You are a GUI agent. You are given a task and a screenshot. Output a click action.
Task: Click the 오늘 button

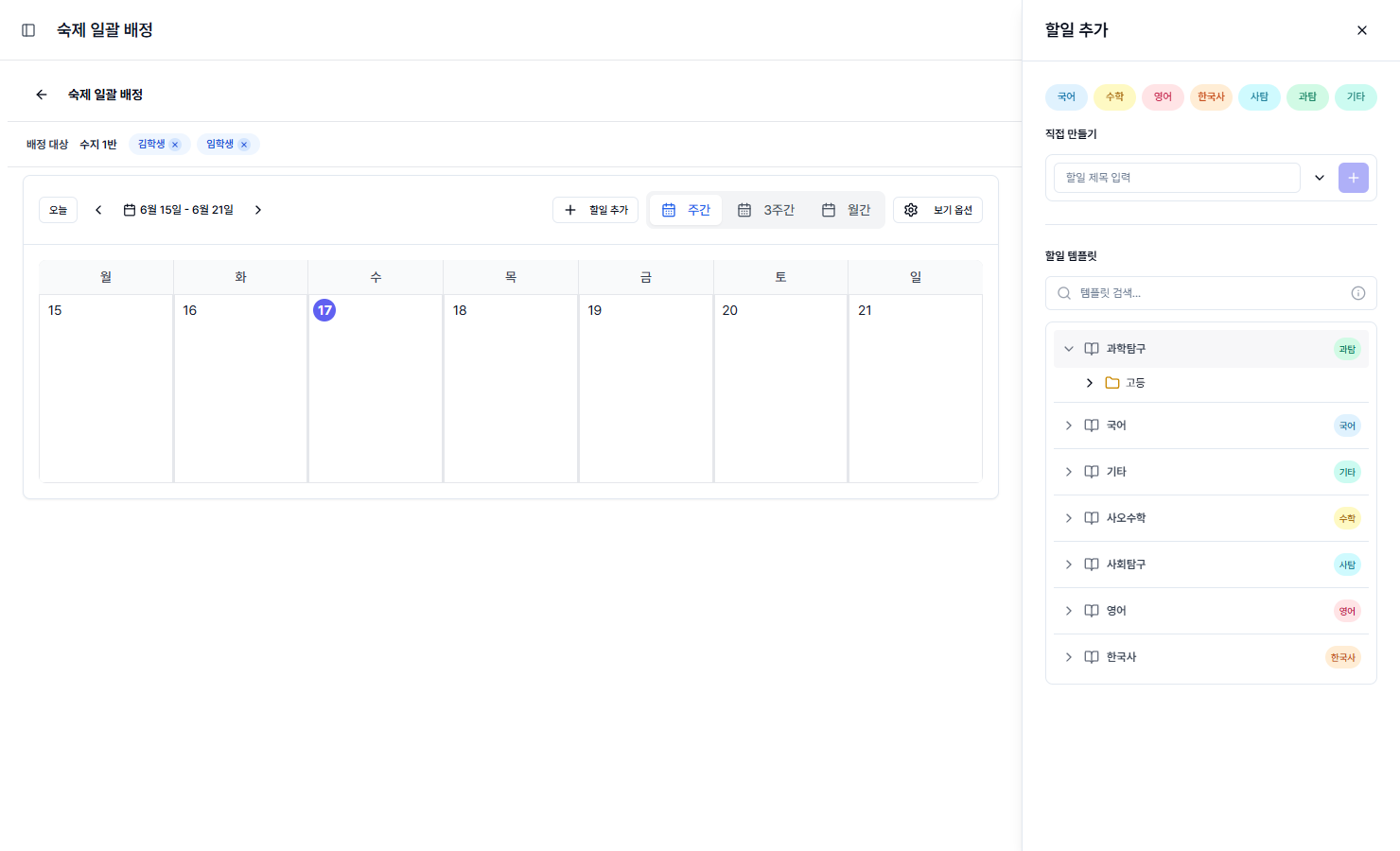coord(58,210)
